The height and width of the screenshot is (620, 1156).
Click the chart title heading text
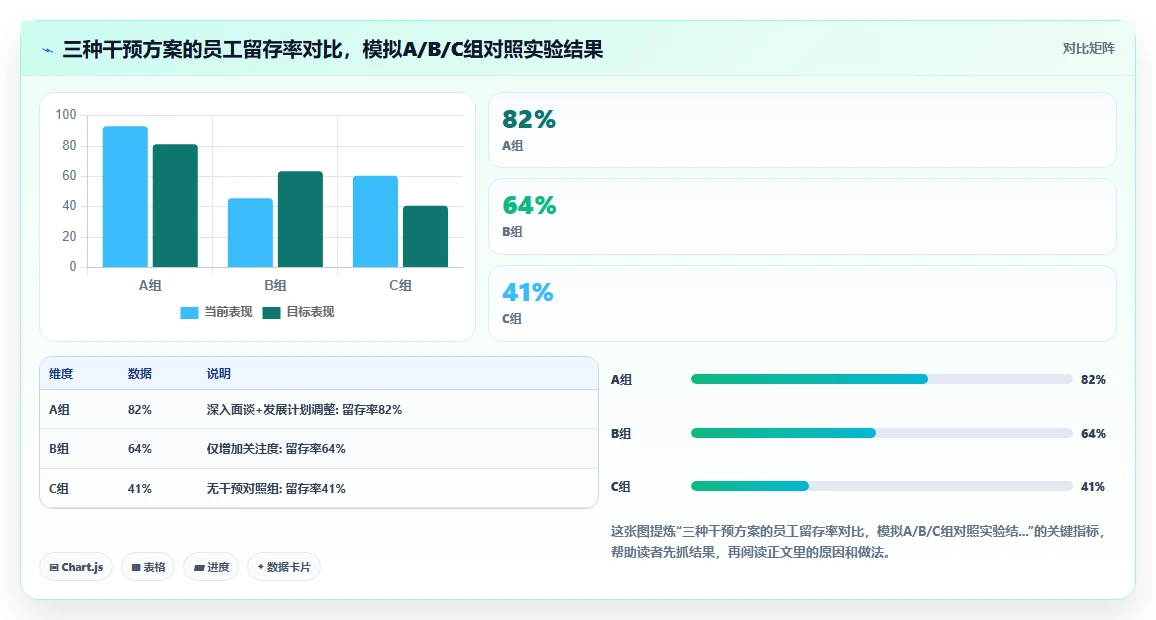click(x=332, y=49)
